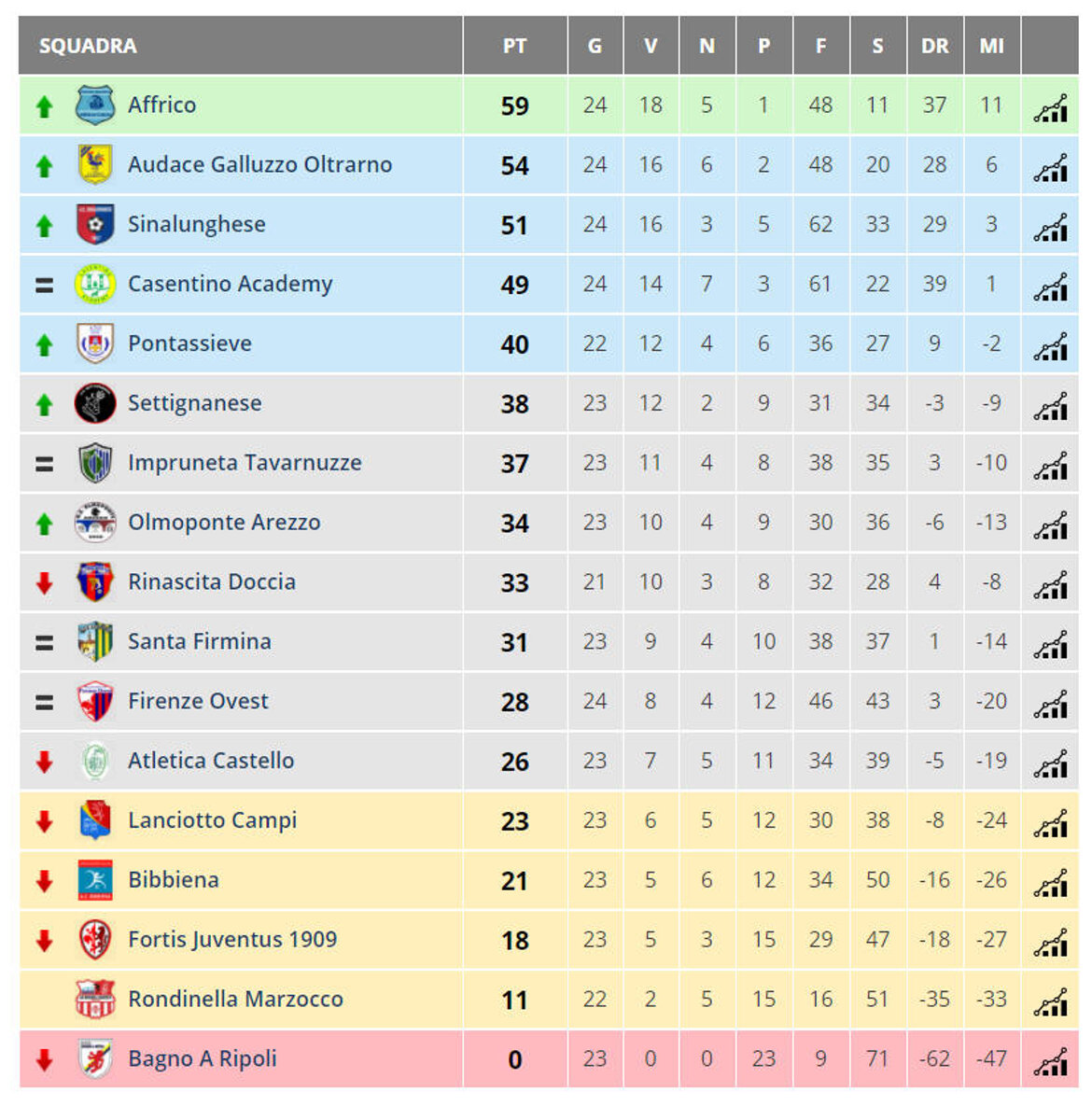The width and height of the screenshot is (1092, 1106).
Task: Open the Audace Galluzzo Oltrarno team link
Action: click(259, 165)
